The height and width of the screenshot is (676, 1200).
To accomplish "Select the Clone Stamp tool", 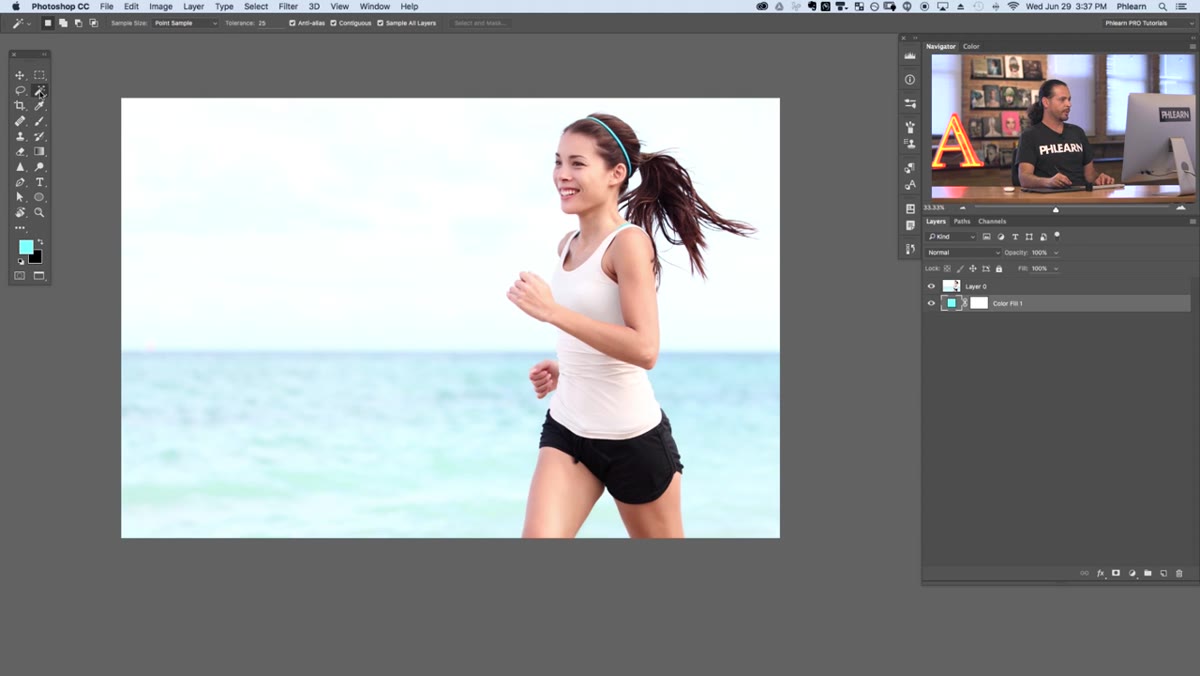I will click(x=19, y=136).
